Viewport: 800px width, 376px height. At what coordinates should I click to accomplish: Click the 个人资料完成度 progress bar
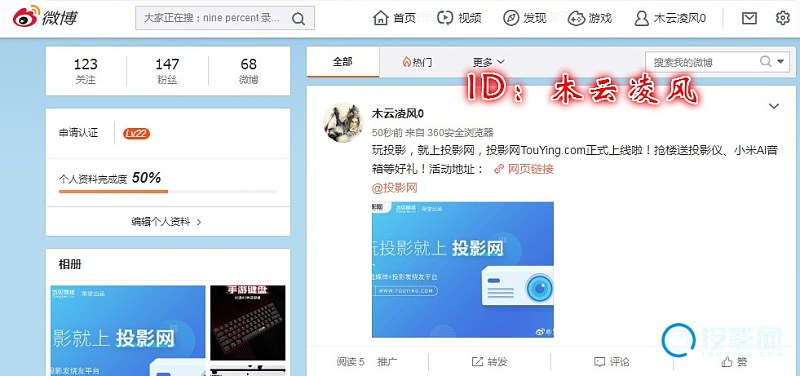(x=168, y=191)
